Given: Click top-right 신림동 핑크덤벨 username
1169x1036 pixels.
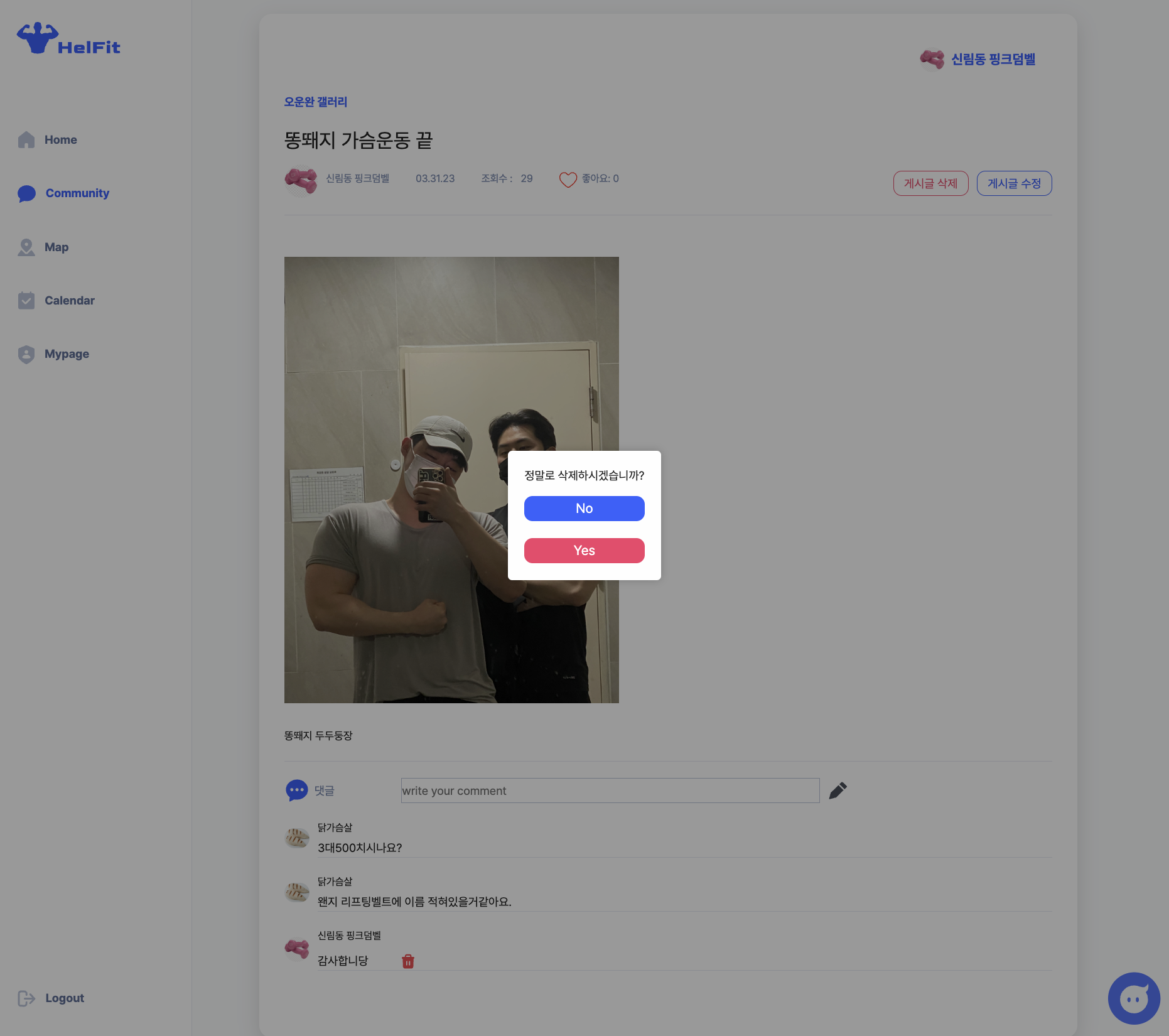Looking at the screenshot, I should pos(993,60).
